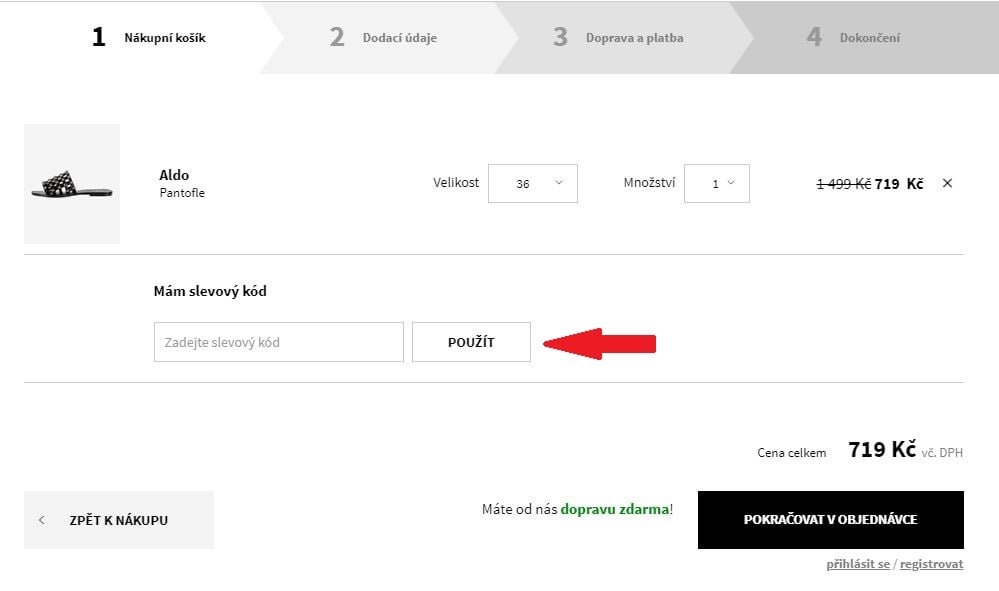Click the dopravu zdarma green text
This screenshot has width=999, height=591.
615,509
